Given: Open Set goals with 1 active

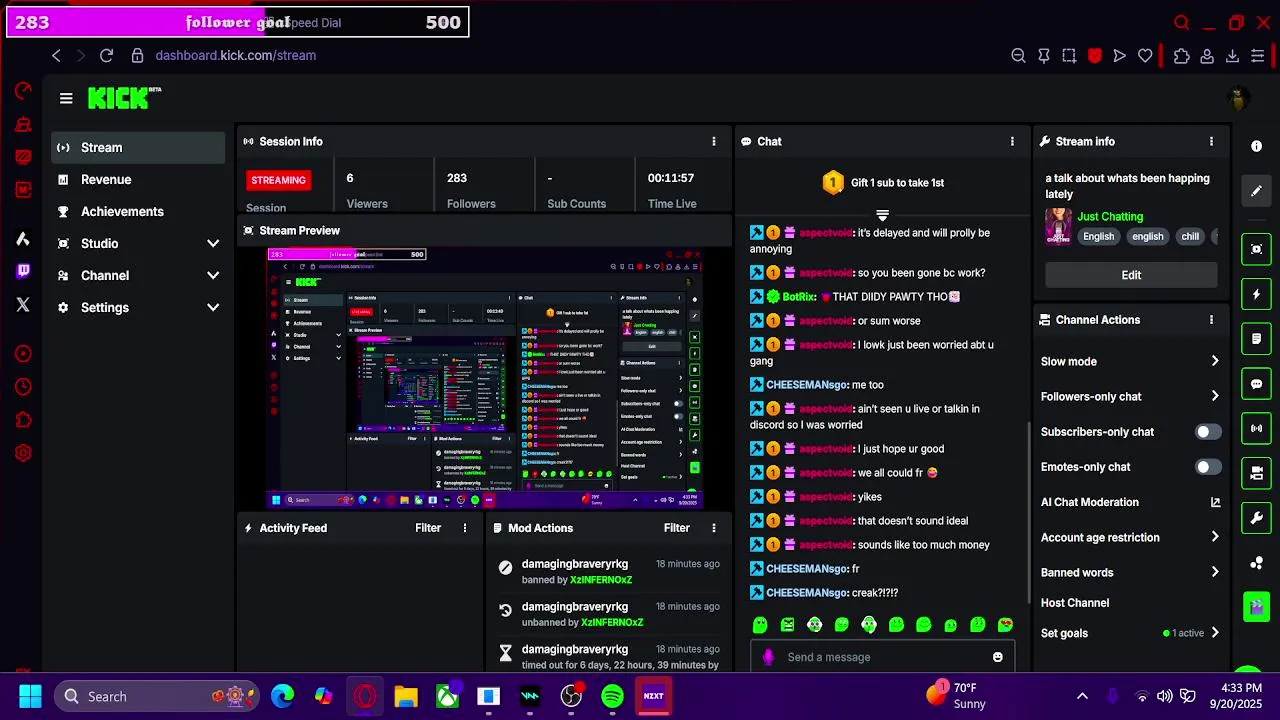Looking at the screenshot, I should 1130,633.
